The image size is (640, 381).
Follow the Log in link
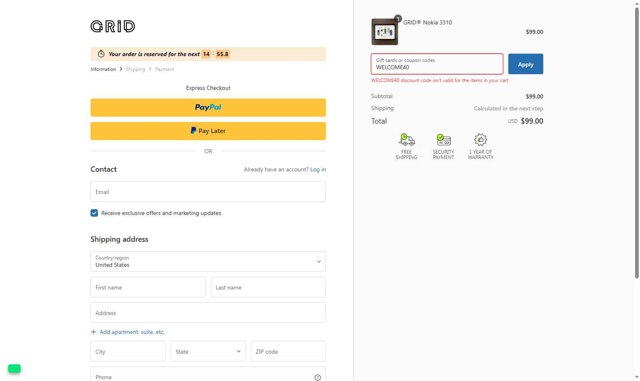[x=318, y=169]
